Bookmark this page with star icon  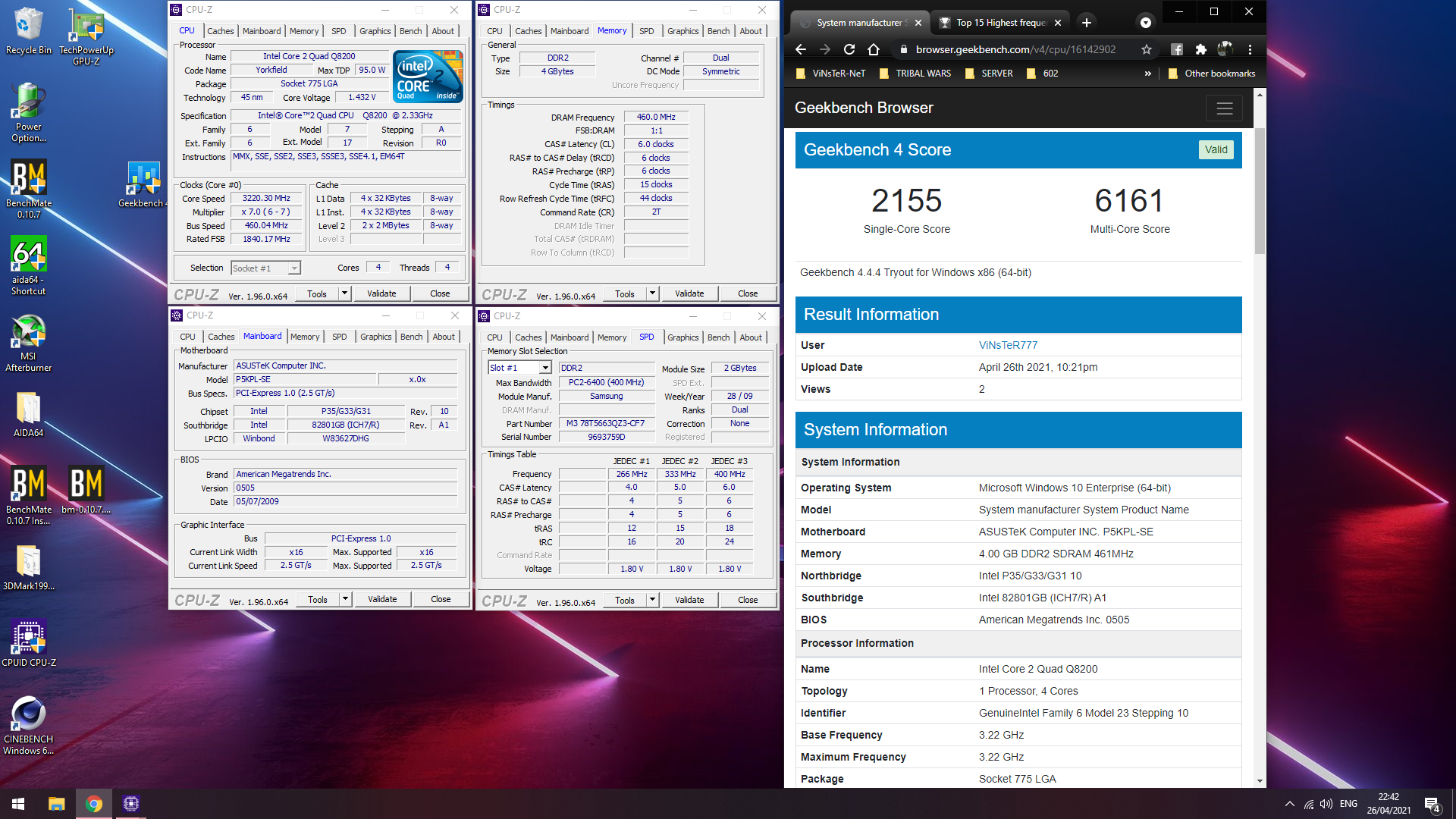pyautogui.click(x=1147, y=49)
